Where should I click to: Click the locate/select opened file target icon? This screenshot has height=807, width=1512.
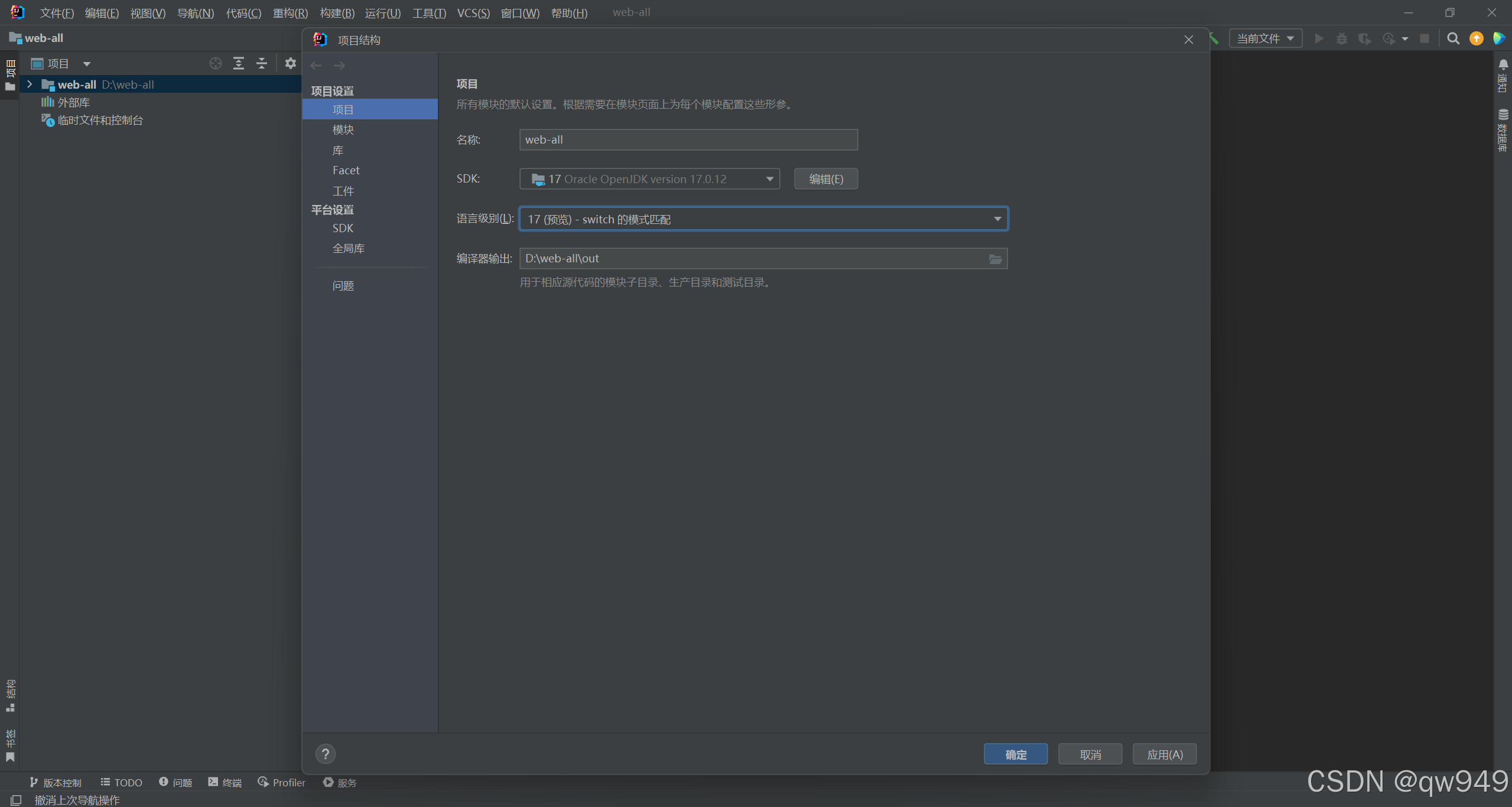[x=216, y=63]
